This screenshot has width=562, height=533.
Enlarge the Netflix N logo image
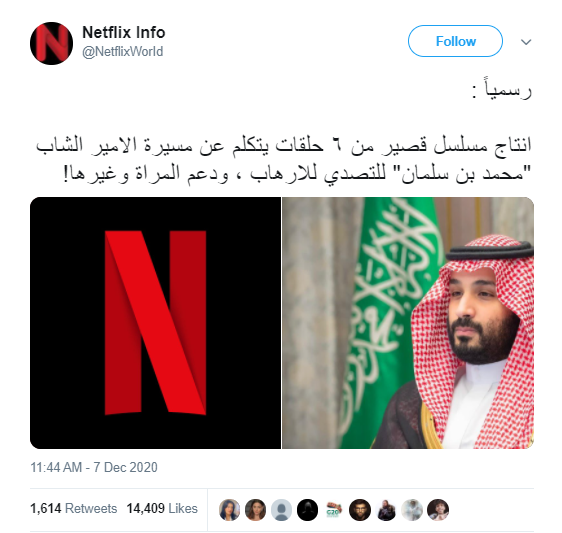pyautogui.click(x=156, y=323)
